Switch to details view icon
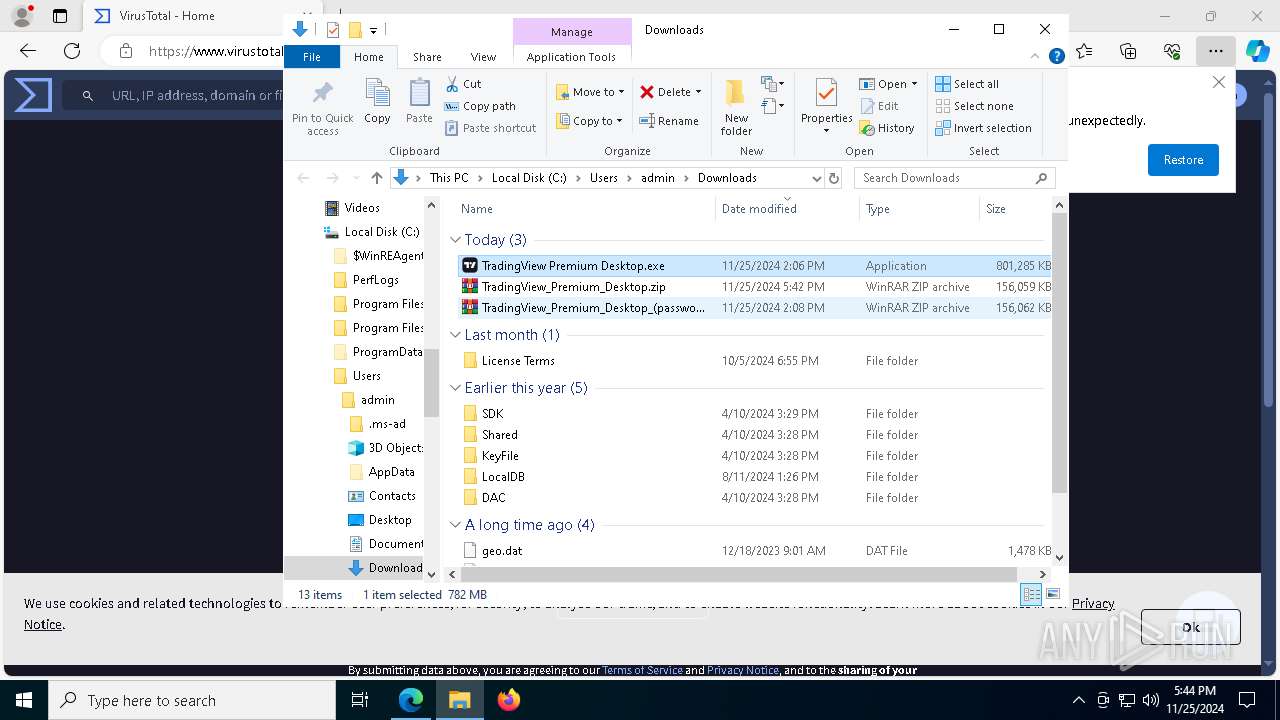Viewport: 1280px width, 720px height. click(1031, 594)
